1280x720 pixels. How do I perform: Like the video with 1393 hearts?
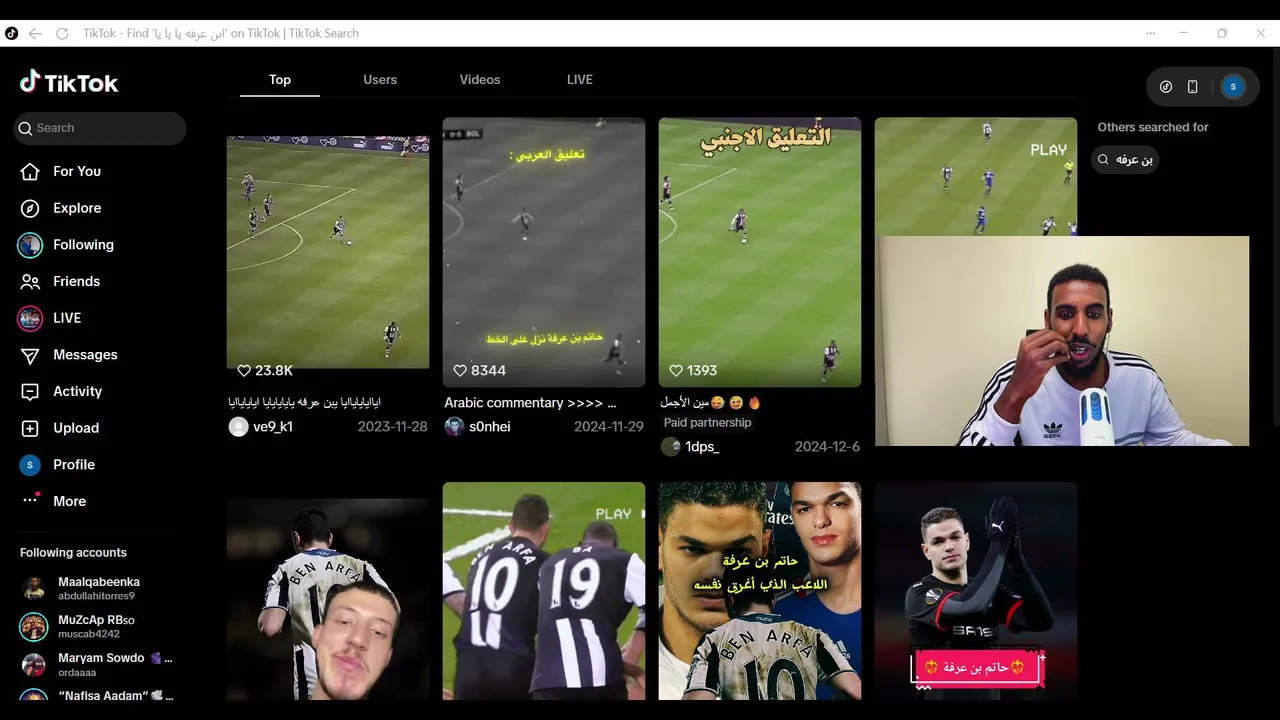click(x=676, y=370)
